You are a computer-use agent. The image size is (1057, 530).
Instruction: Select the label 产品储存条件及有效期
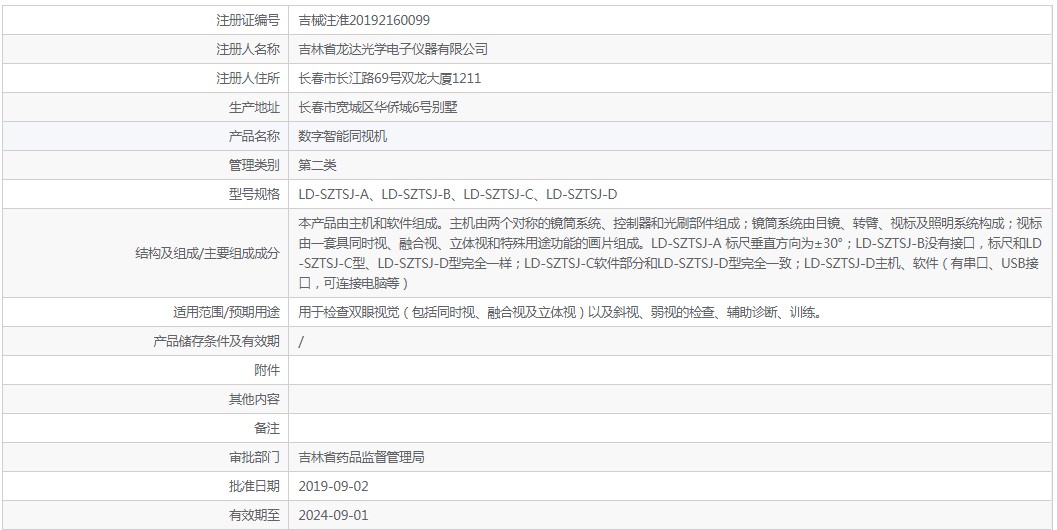pyautogui.click(x=216, y=341)
